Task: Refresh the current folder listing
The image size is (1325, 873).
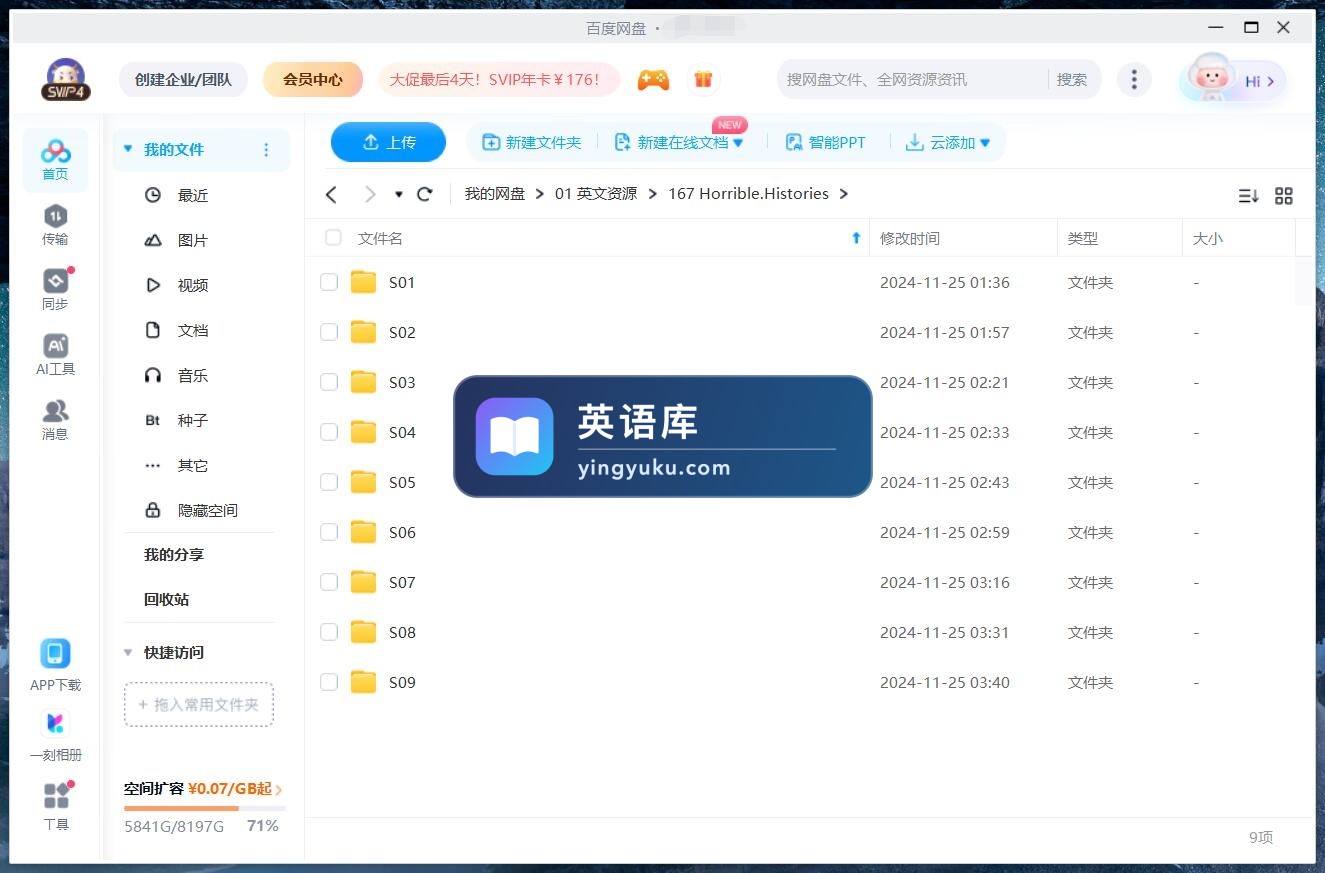Action: click(x=424, y=194)
